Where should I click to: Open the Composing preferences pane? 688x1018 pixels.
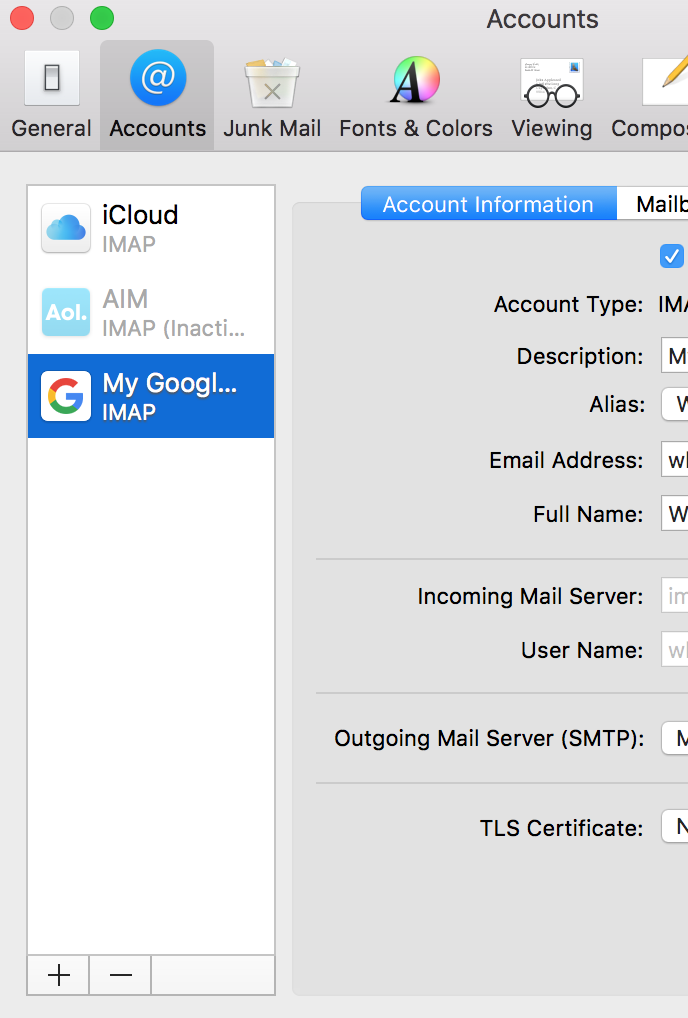(x=655, y=96)
